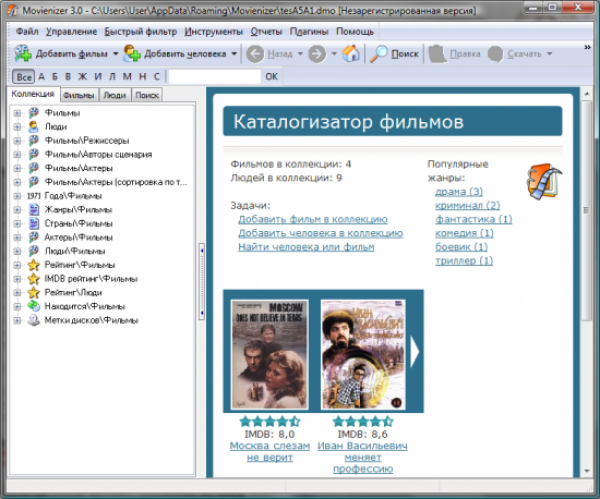Screen dimensions: 600x499
Task: Toggle the letter 'А' alphabet filter
Action: 41,76
